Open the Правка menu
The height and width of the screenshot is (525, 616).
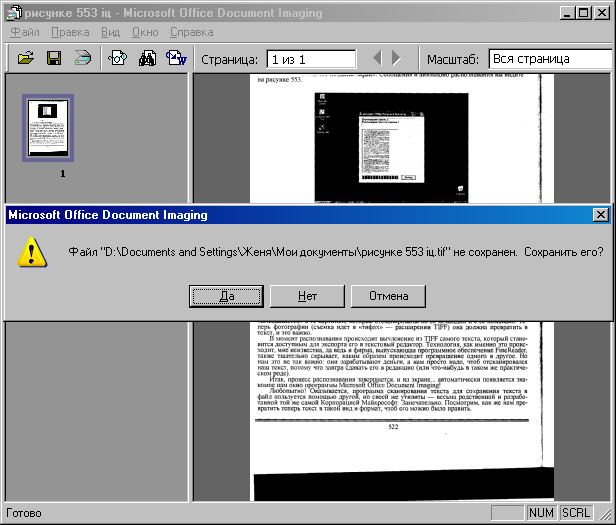(x=71, y=32)
